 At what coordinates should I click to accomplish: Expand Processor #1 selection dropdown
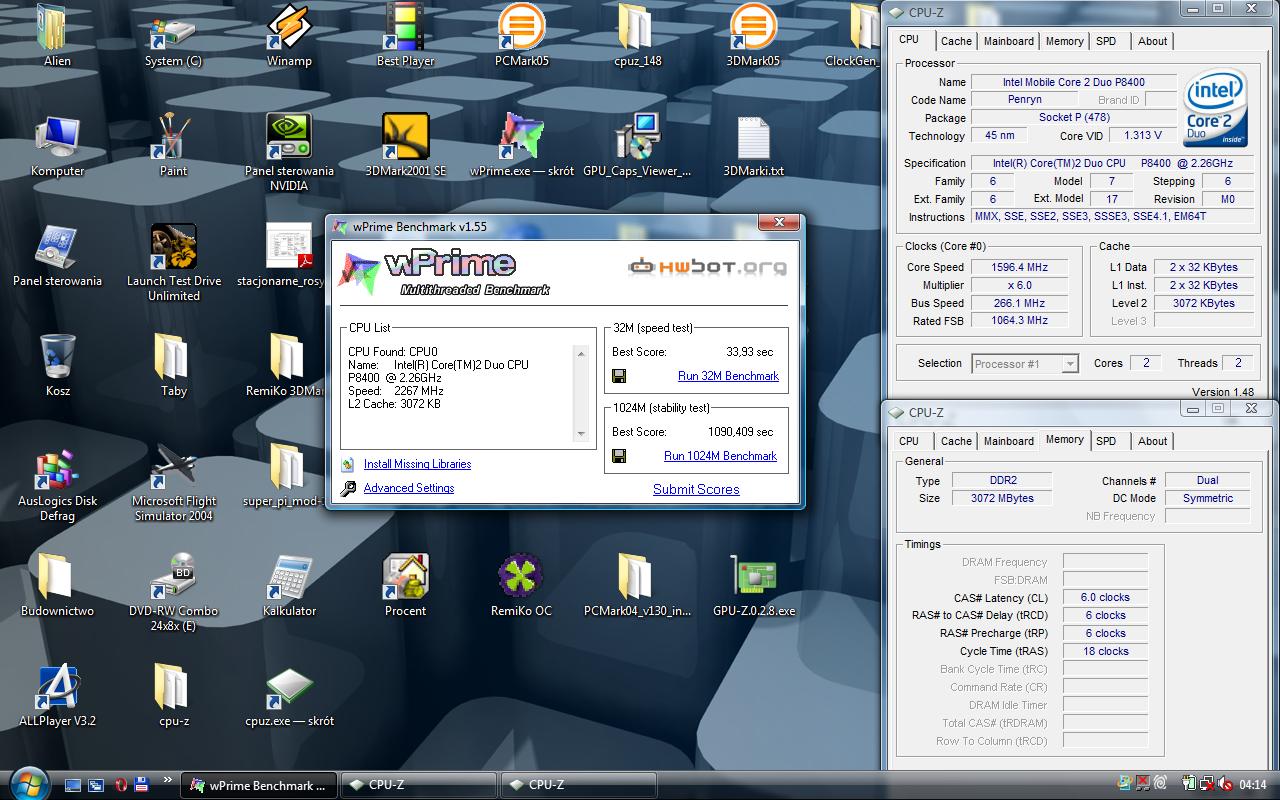click(1069, 364)
